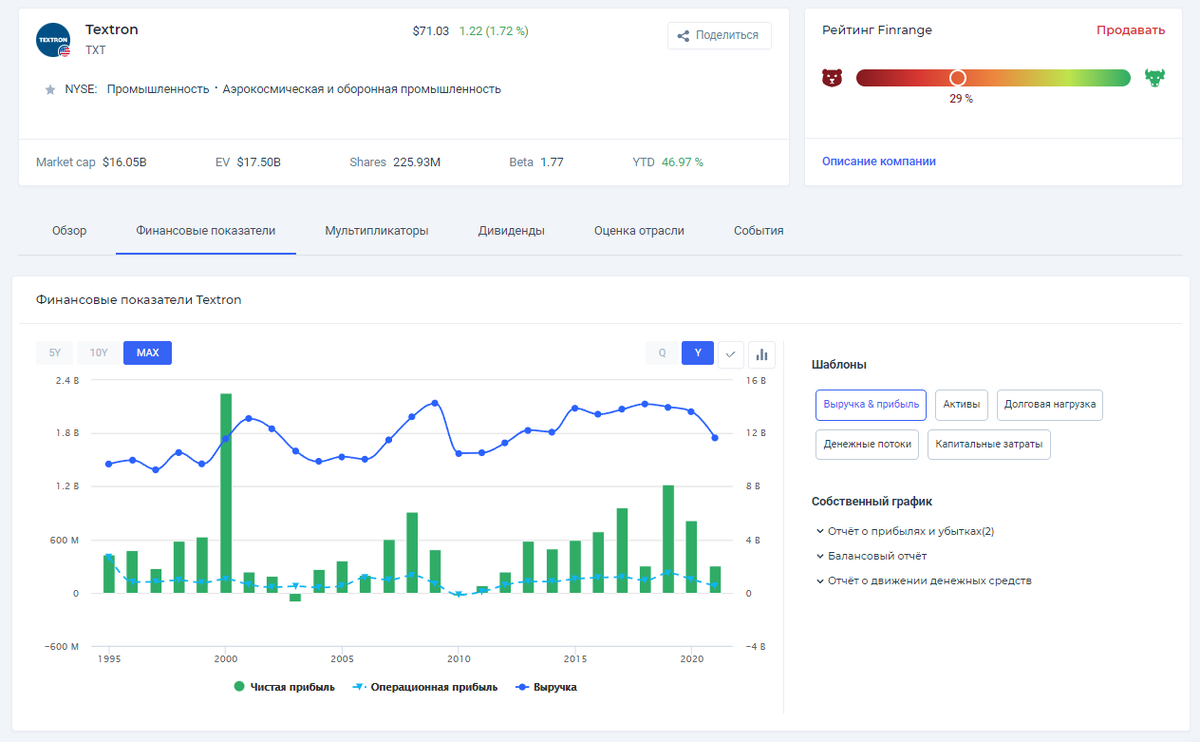Select the 10Y time range
This screenshot has width=1200, height=742.
pyautogui.click(x=99, y=353)
